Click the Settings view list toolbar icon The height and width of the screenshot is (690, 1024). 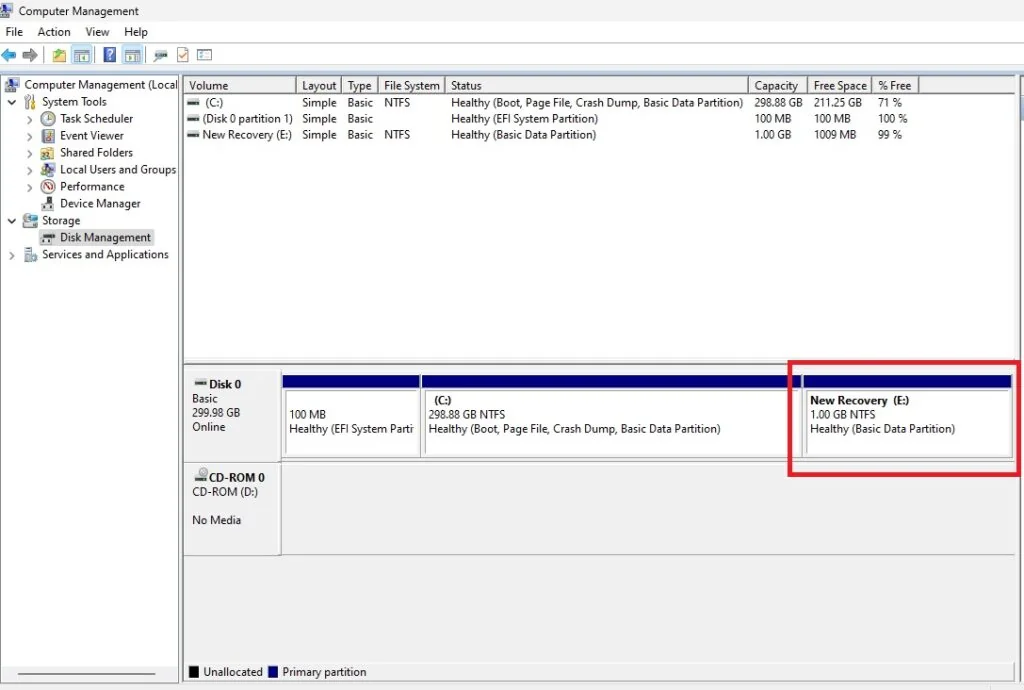click(x=205, y=55)
